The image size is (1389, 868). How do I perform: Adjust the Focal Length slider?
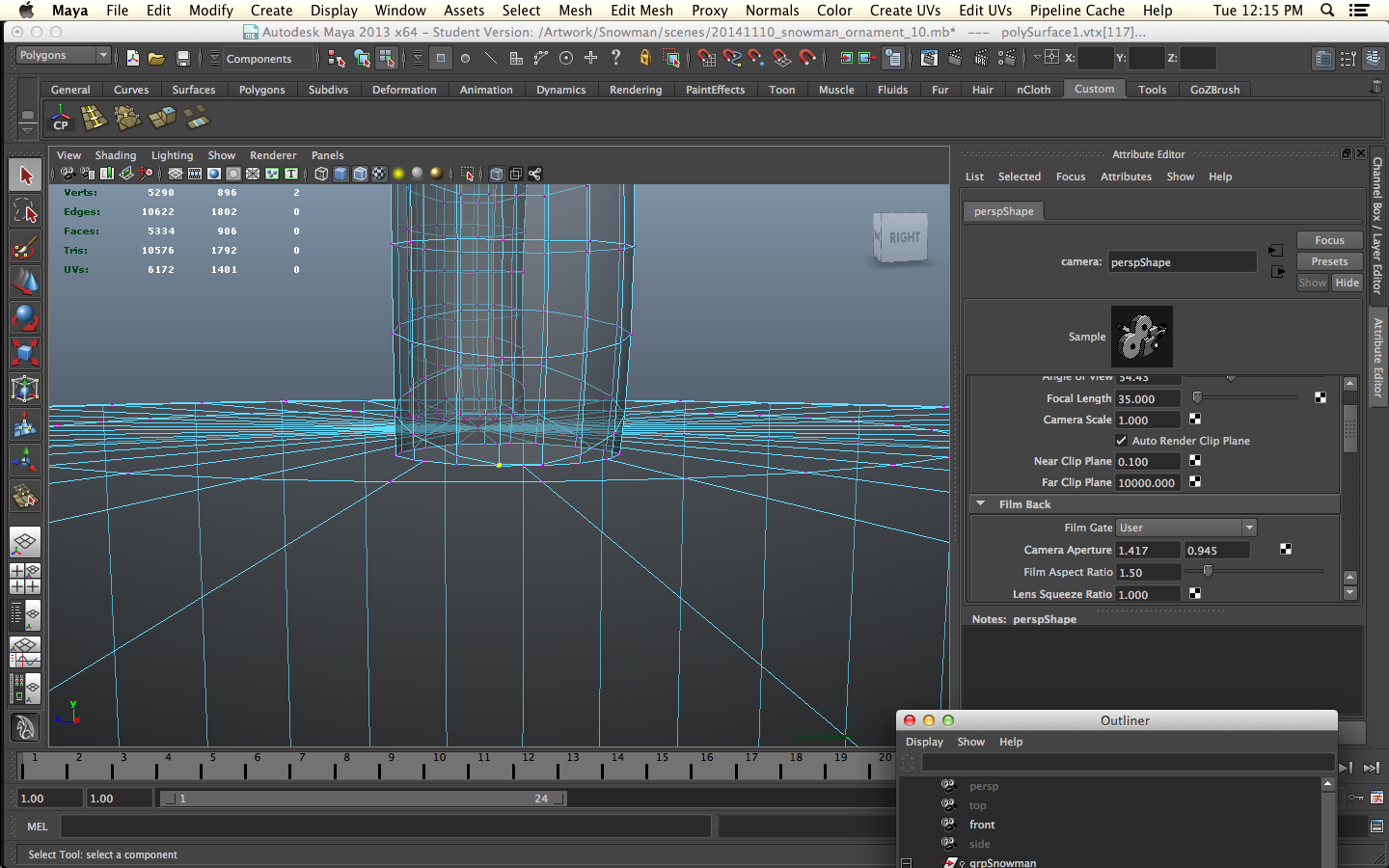click(x=1197, y=397)
